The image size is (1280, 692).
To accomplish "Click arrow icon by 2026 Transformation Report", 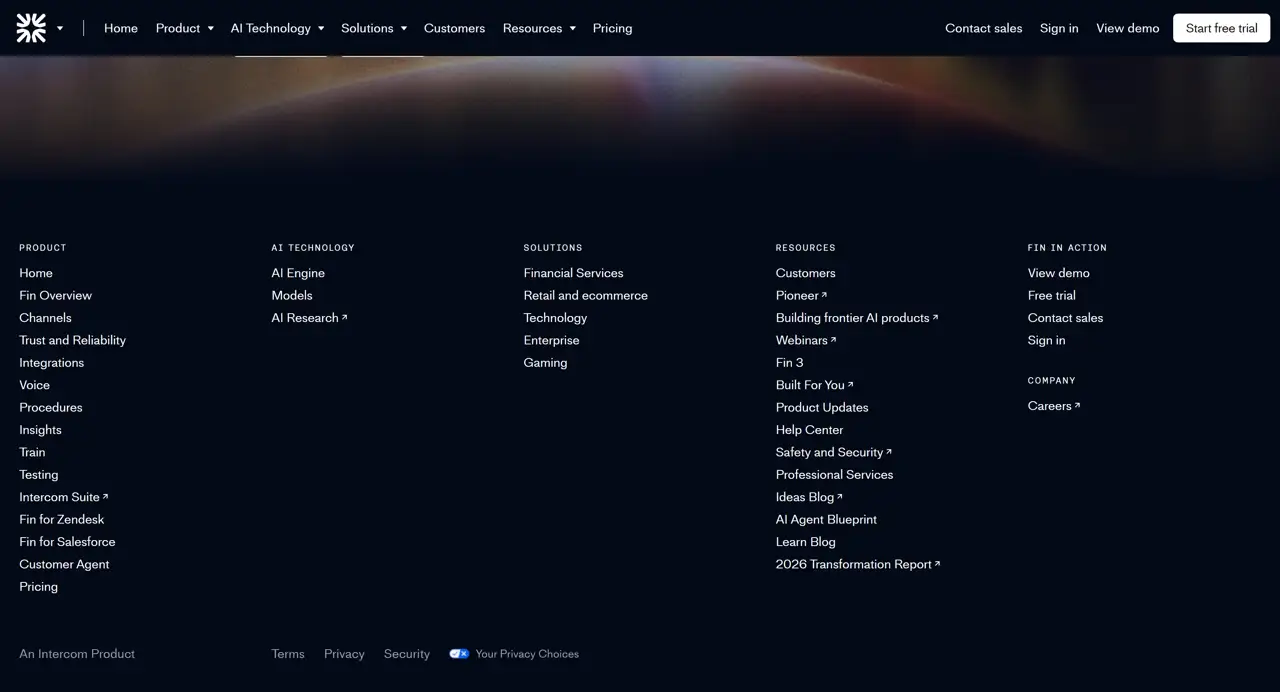I will [x=937, y=564].
